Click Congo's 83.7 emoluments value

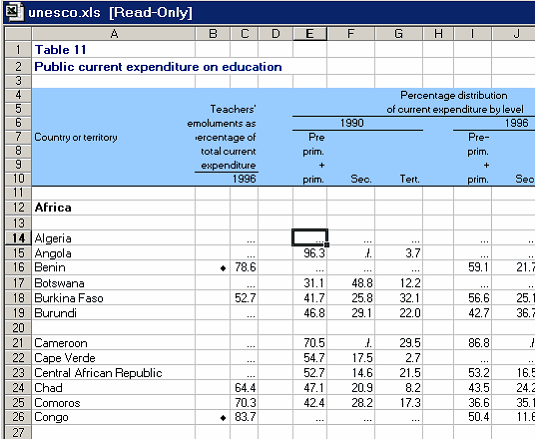click(x=245, y=417)
